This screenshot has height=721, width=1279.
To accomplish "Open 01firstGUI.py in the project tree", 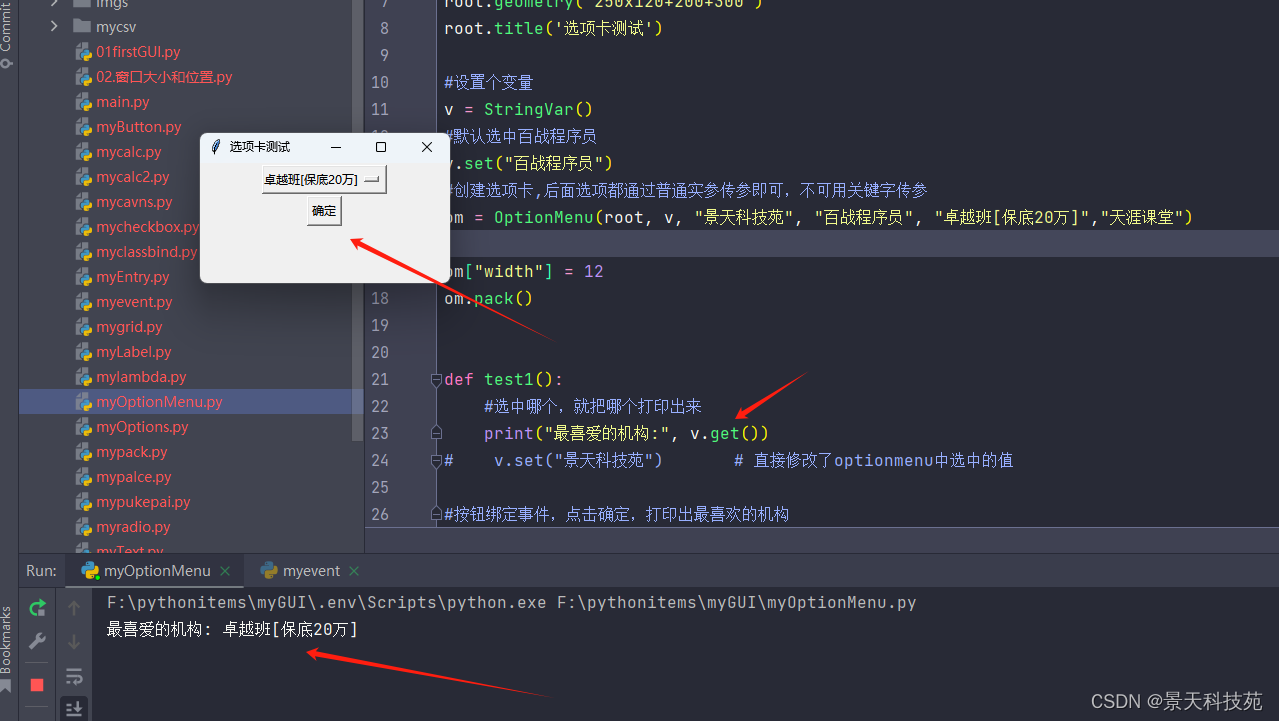I will 138,52.
